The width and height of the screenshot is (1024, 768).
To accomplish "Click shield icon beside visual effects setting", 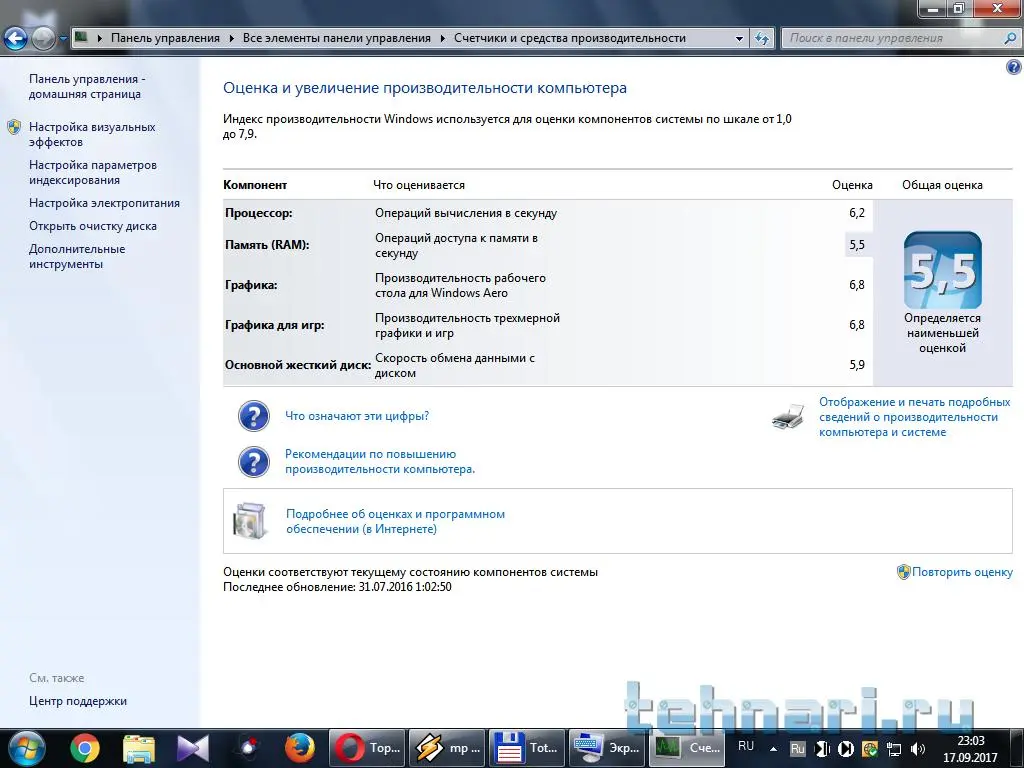I will [x=14, y=127].
